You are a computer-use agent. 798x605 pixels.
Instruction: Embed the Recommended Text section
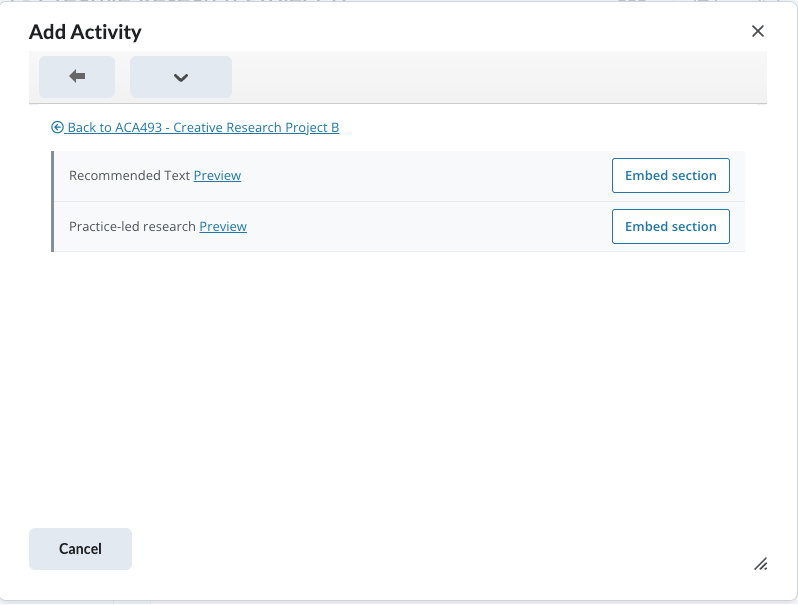[670, 176]
